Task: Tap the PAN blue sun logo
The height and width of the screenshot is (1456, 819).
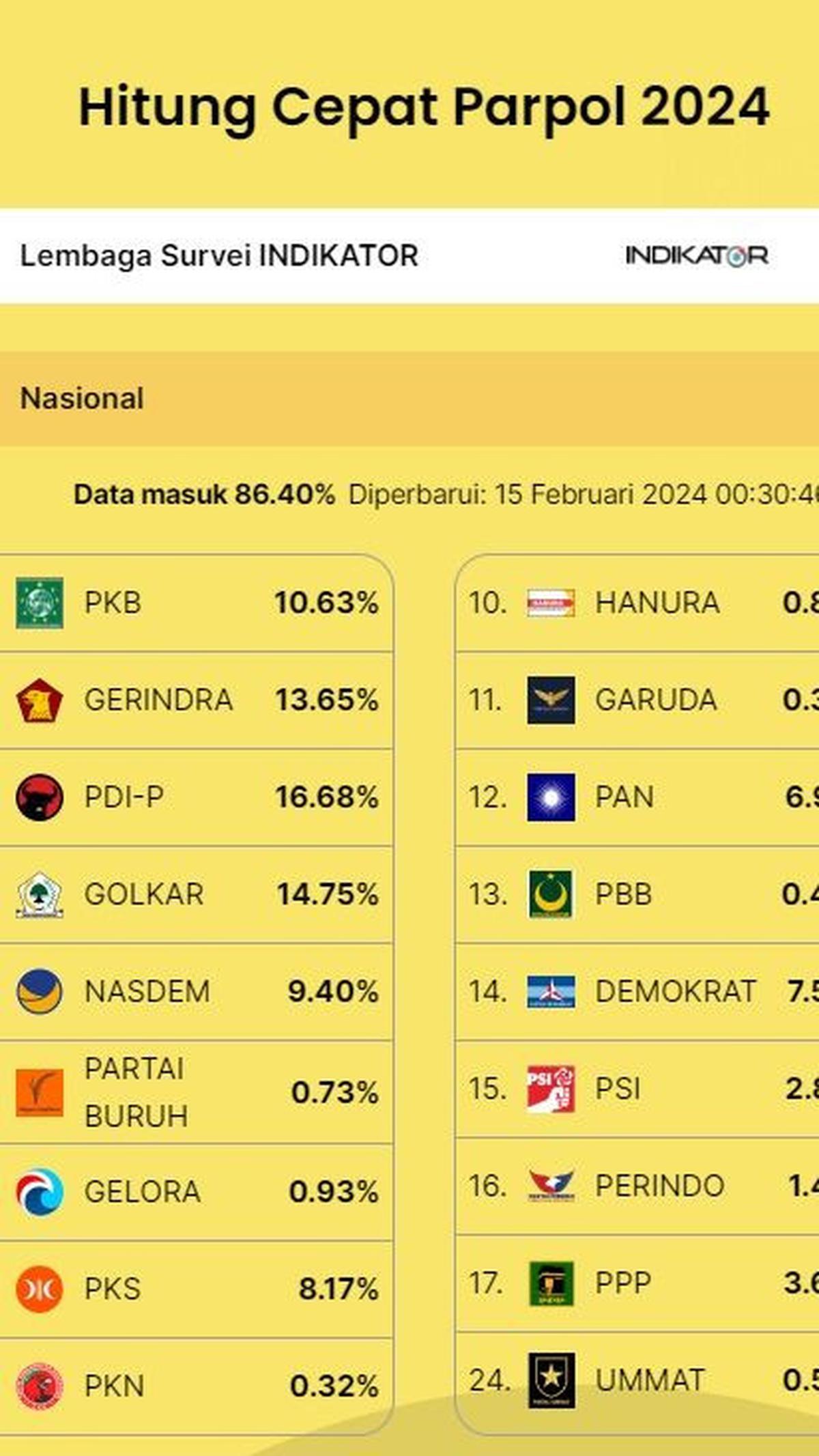Action: [551, 797]
